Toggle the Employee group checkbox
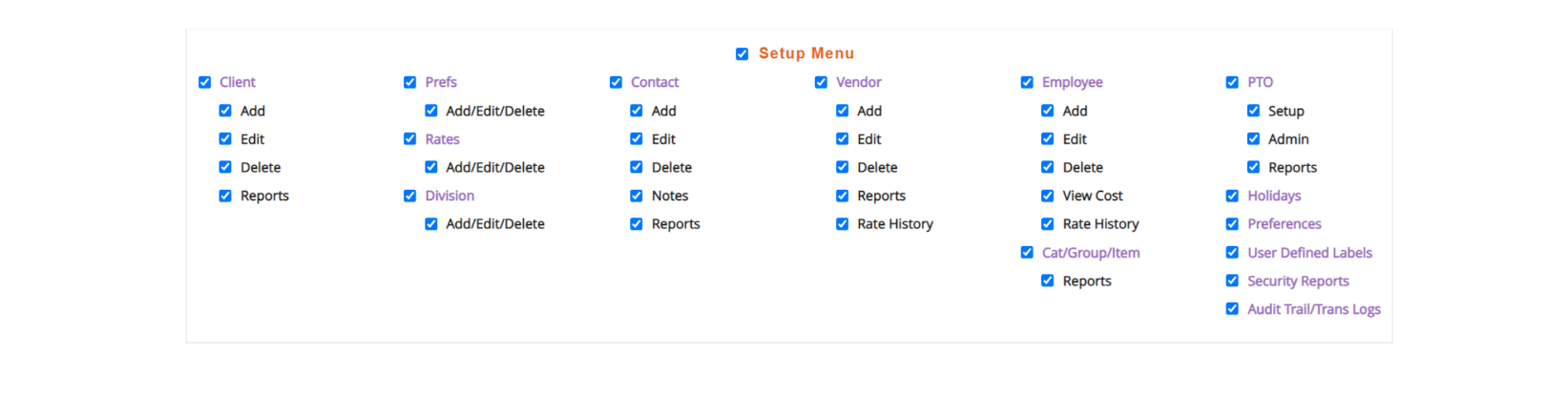Screen dimensions: 1568x396 [1027, 82]
